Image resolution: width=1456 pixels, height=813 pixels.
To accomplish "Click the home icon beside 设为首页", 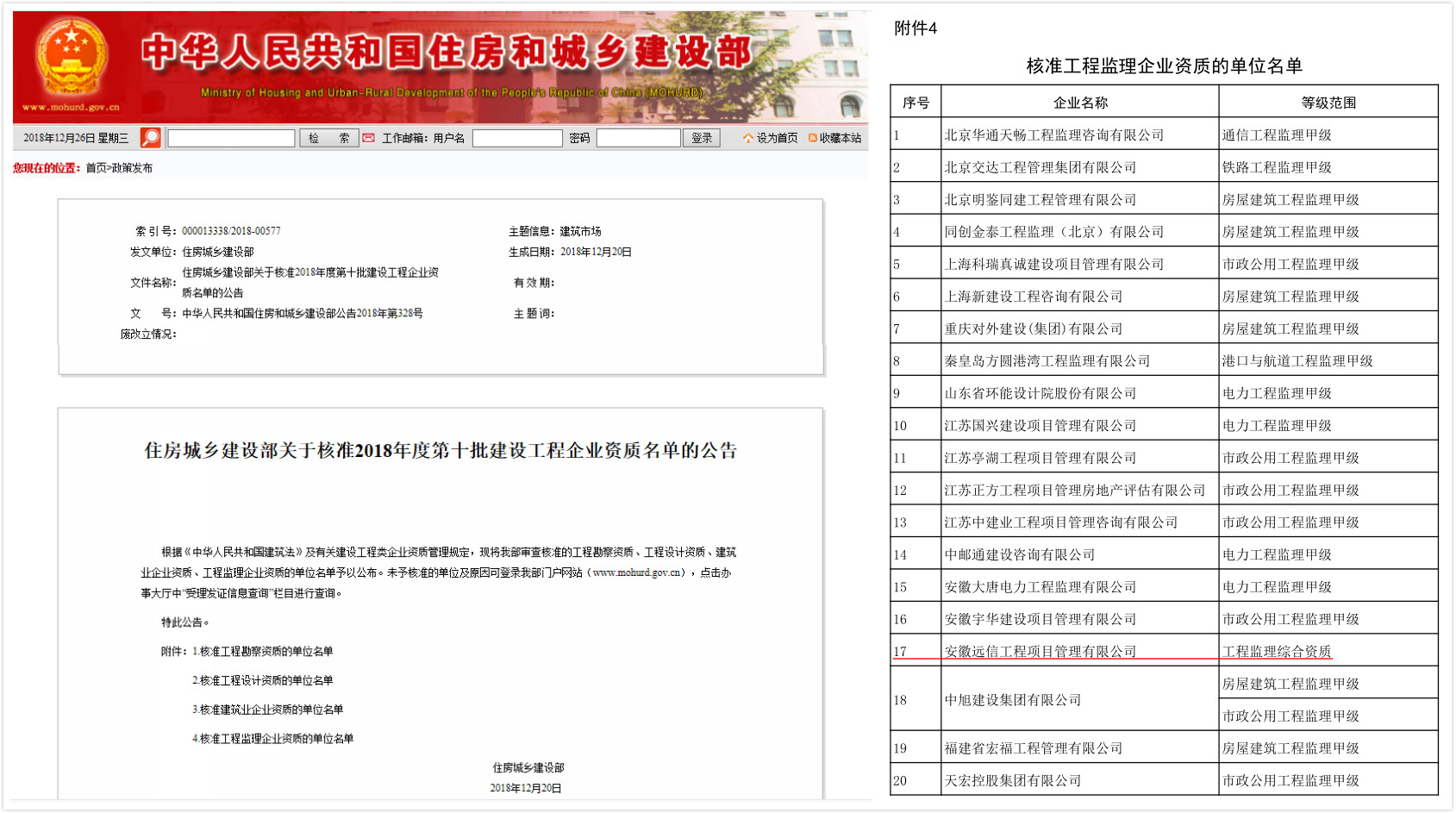I will click(x=747, y=138).
